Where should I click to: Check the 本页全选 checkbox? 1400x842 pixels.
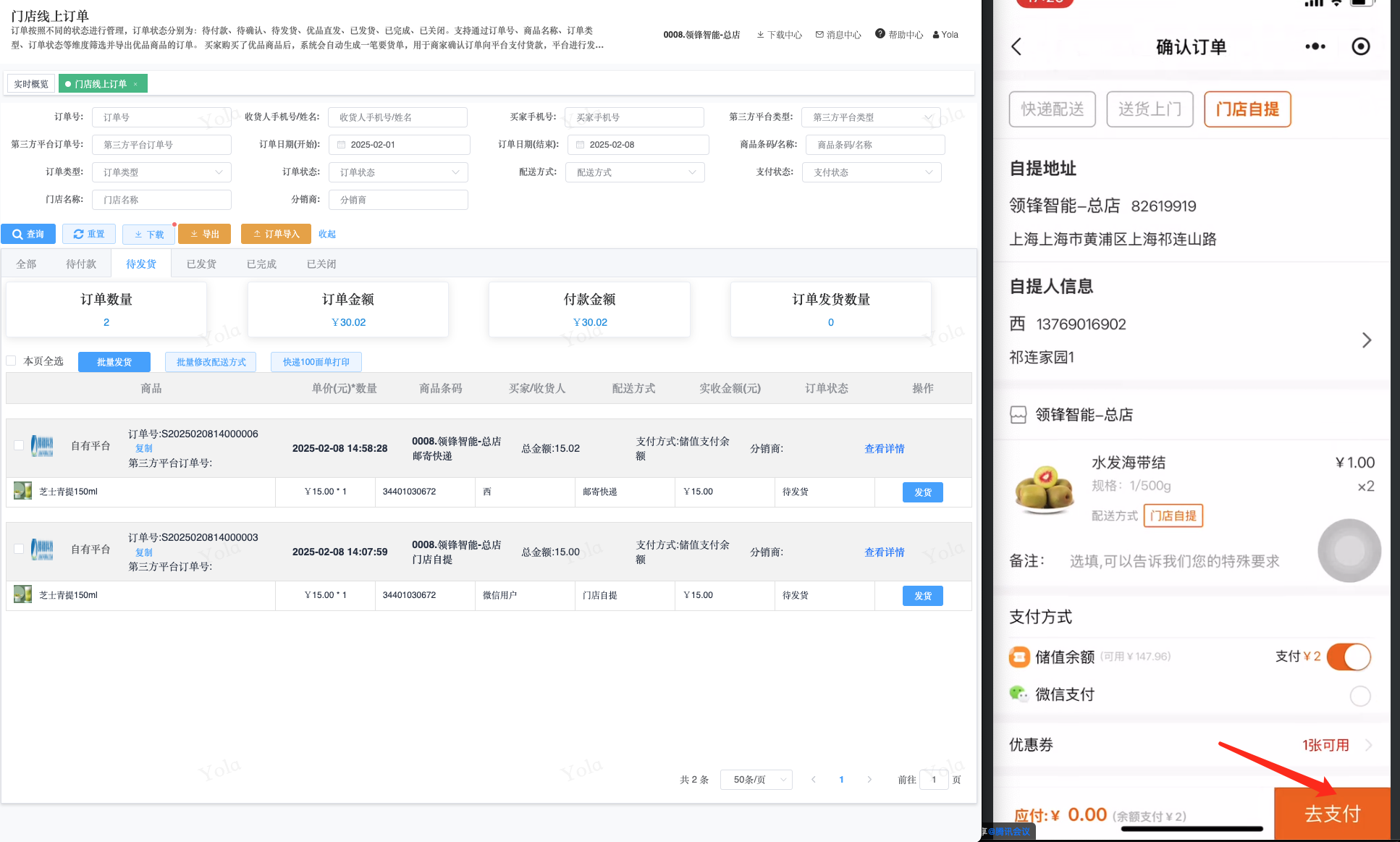pyautogui.click(x=12, y=361)
